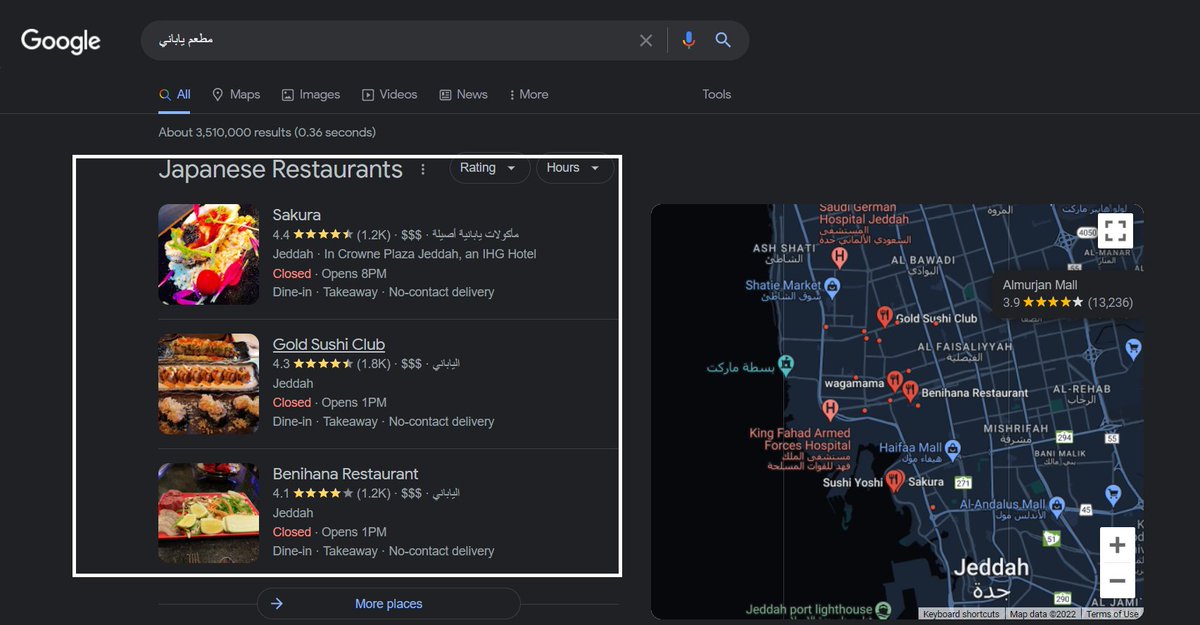Click the Shatie Market shopping pin on map
This screenshot has height=625, width=1200.
pos(831,286)
